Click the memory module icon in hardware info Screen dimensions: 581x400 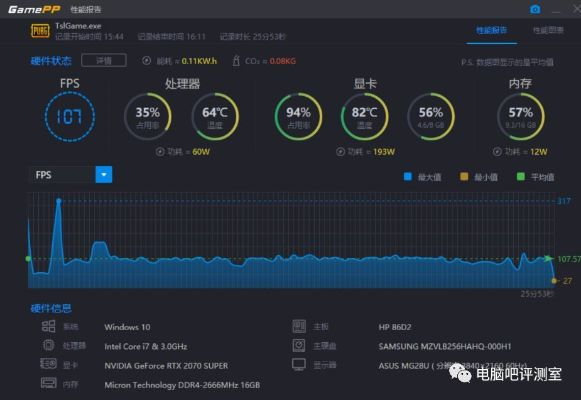(x=49, y=383)
